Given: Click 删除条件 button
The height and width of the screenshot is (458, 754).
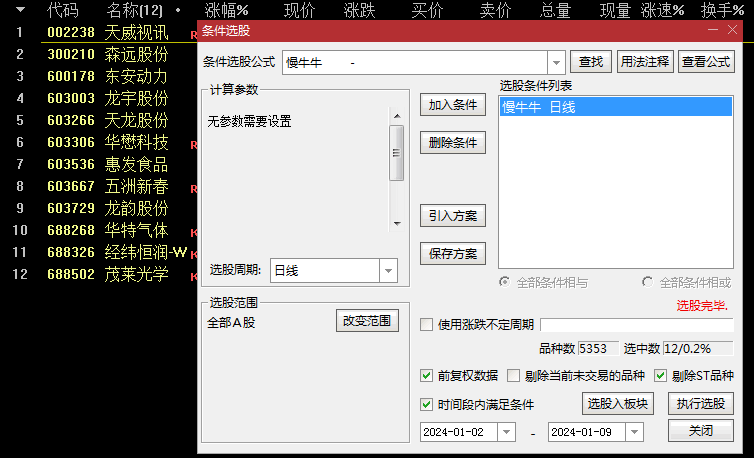Looking at the screenshot, I should coord(453,143).
